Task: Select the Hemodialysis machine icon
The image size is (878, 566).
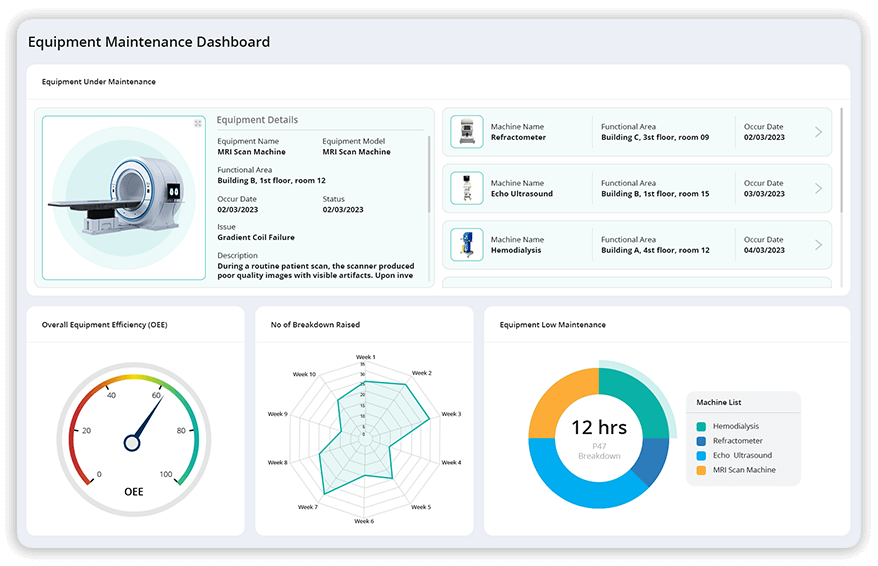Action: [x=466, y=245]
